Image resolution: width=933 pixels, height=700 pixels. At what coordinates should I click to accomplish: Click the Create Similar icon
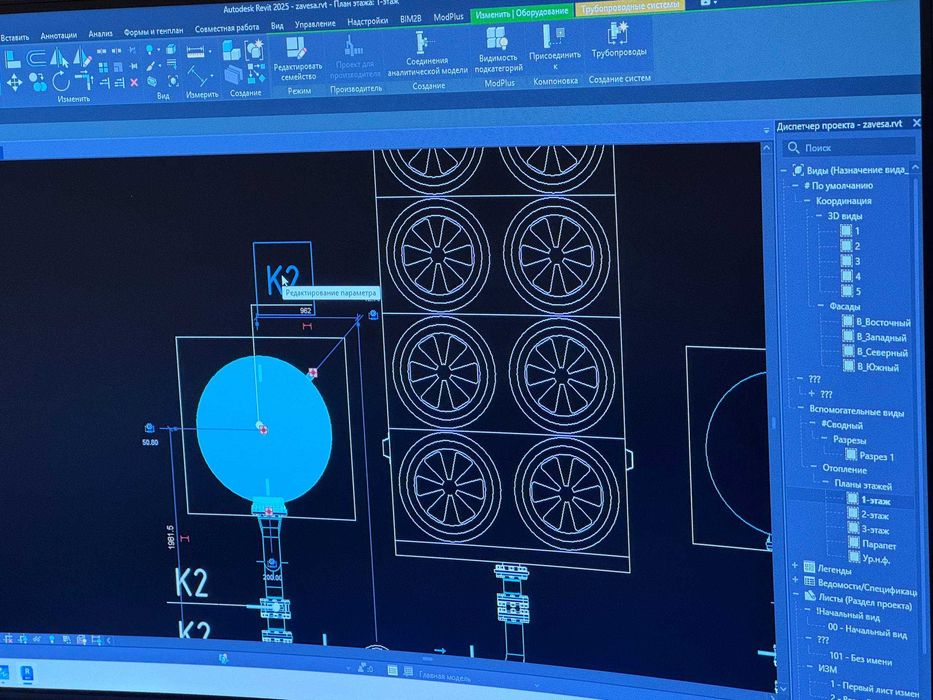pos(256,74)
